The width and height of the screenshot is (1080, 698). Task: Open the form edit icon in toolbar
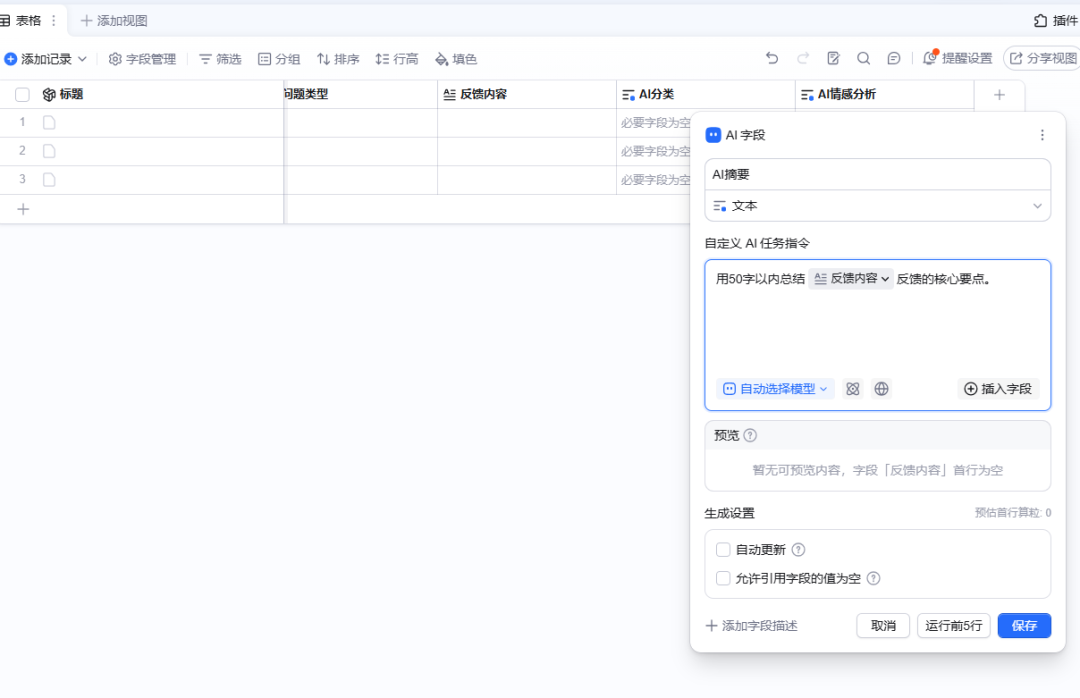pyautogui.click(x=833, y=59)
